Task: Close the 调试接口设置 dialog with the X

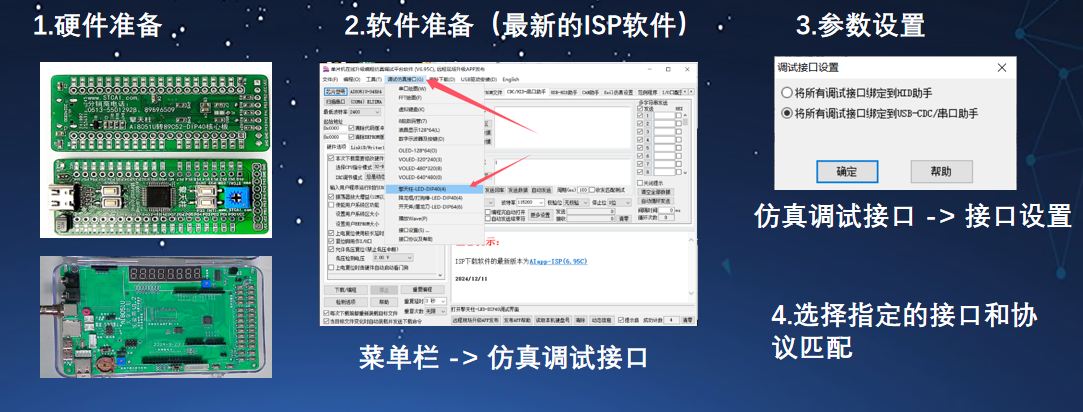Action: pos(1001,67)
